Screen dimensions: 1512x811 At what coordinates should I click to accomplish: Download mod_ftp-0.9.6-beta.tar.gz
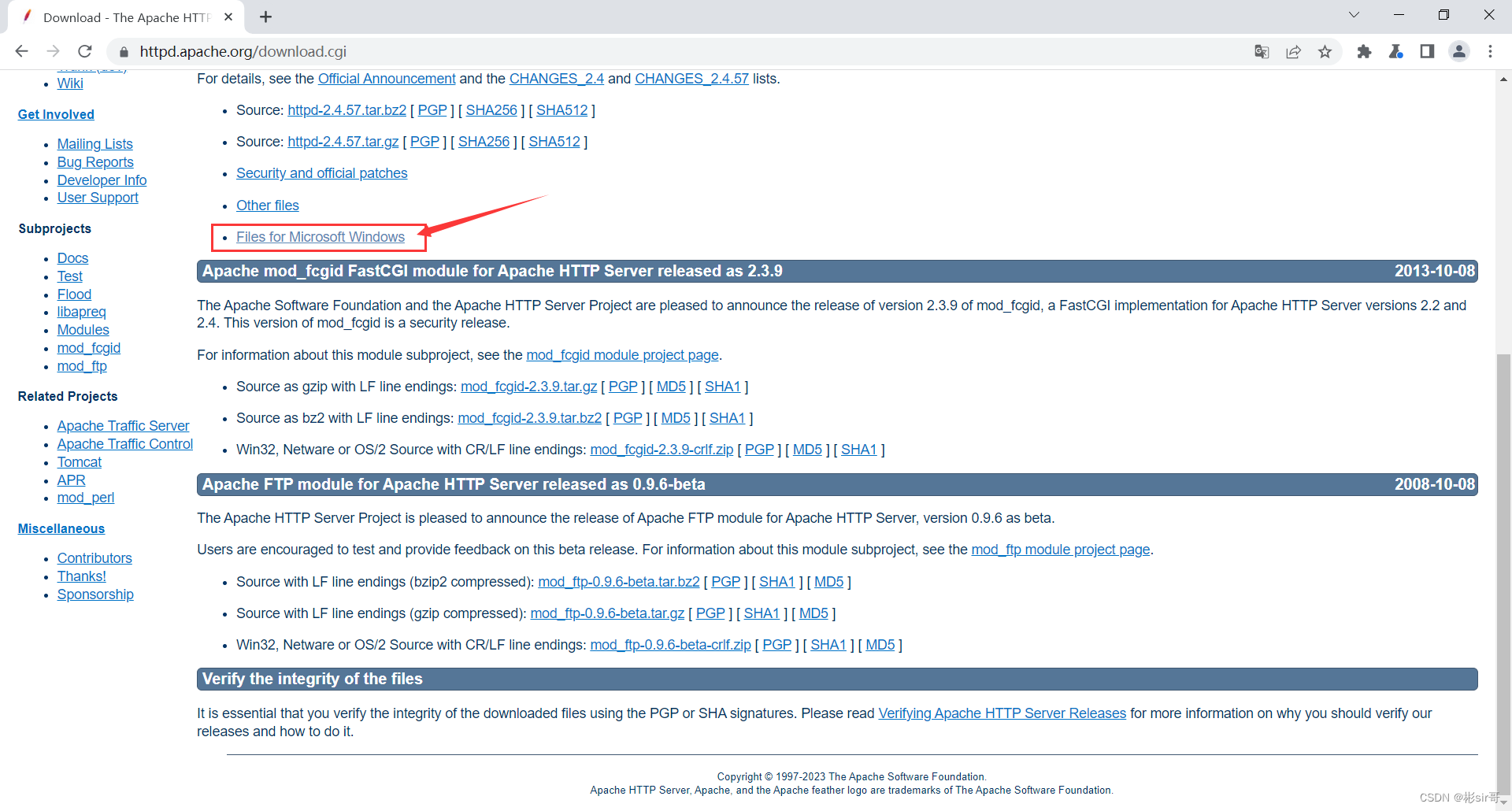coord(608,613)
